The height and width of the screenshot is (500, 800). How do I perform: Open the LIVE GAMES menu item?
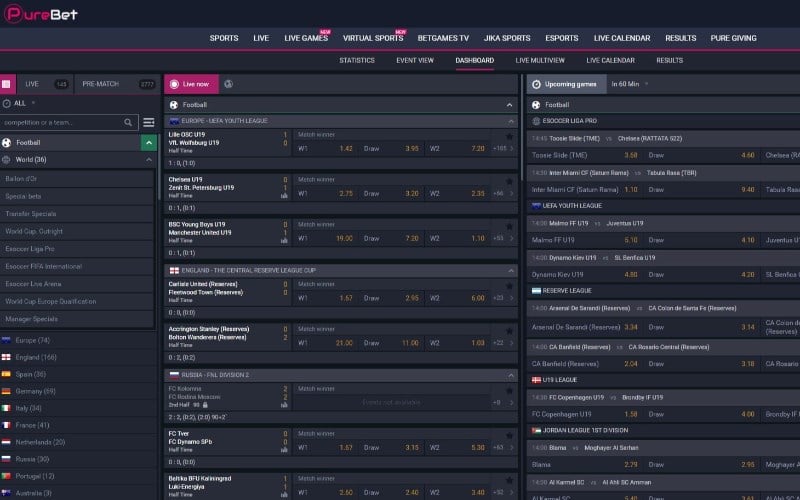point(306,38)
